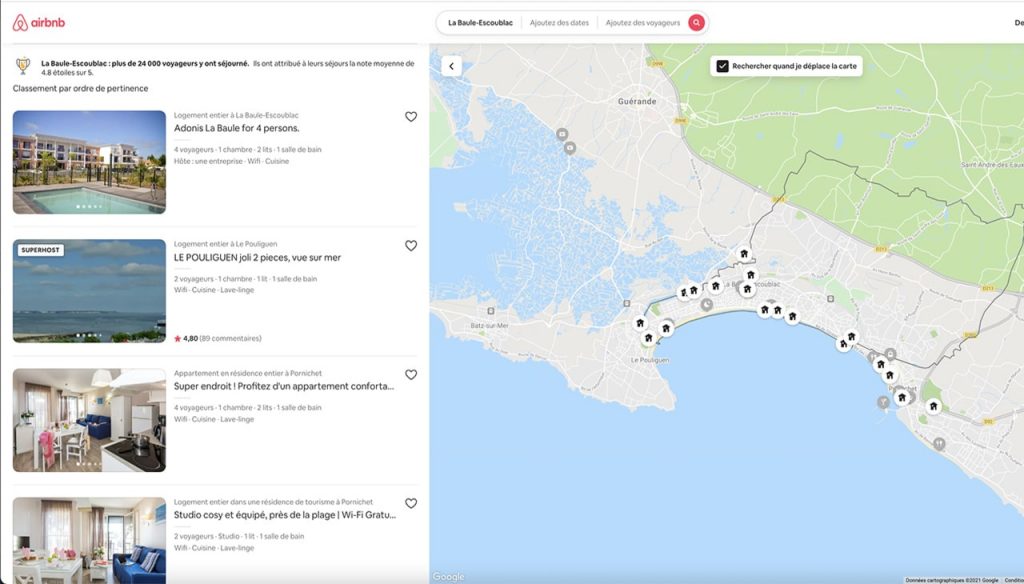The height and width of the screenshot is (584, 1024).
Task: Click the Airbnb logo
Action: [39, 23]
